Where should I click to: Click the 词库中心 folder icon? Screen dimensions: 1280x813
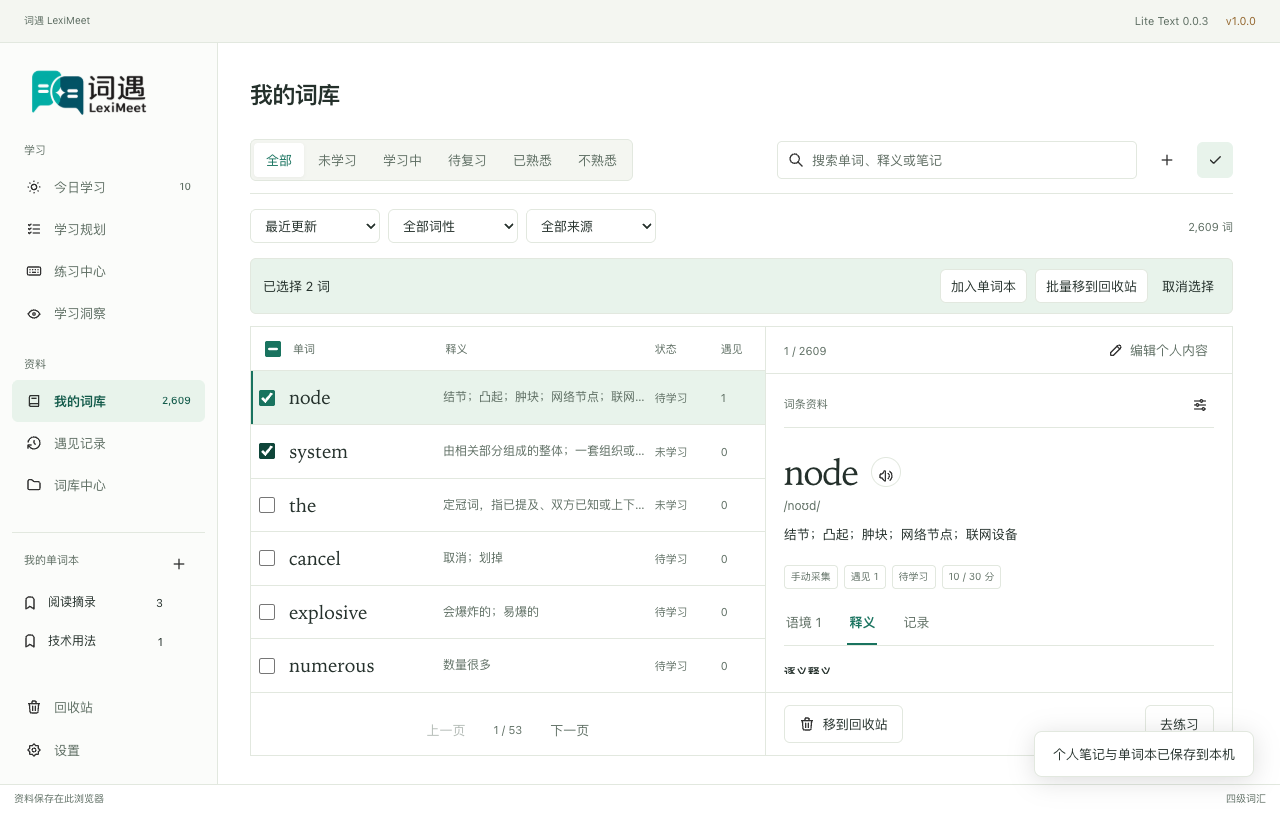click(34, 485)
